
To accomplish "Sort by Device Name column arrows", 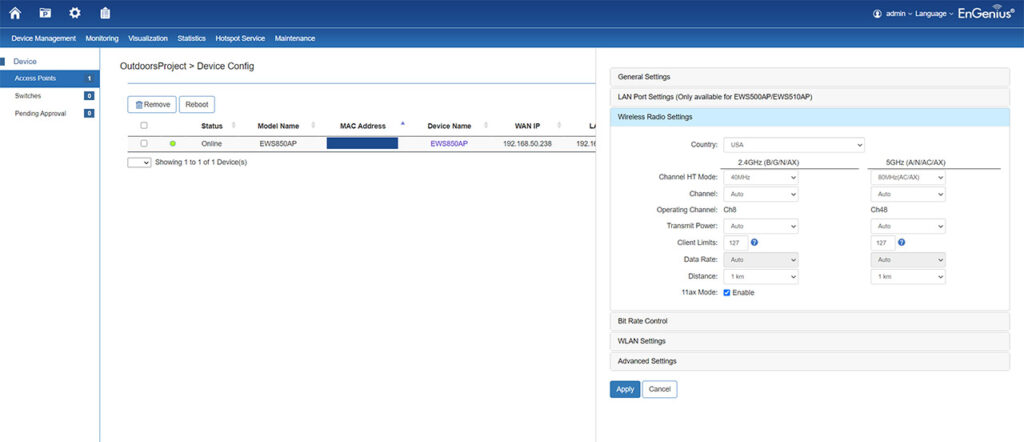I will [x=487, y=125].
